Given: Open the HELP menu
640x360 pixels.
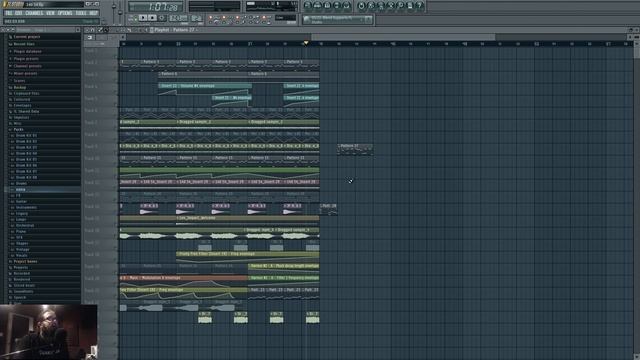Looking at the screenshot, I should 93,13.
